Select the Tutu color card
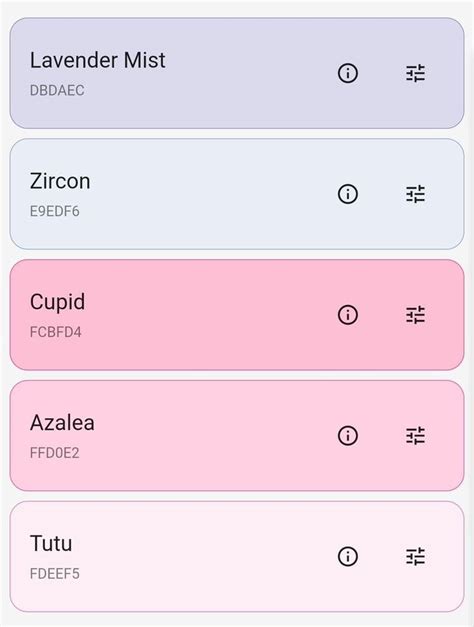This screenshot has height=627, width=474. click(237, 556)
